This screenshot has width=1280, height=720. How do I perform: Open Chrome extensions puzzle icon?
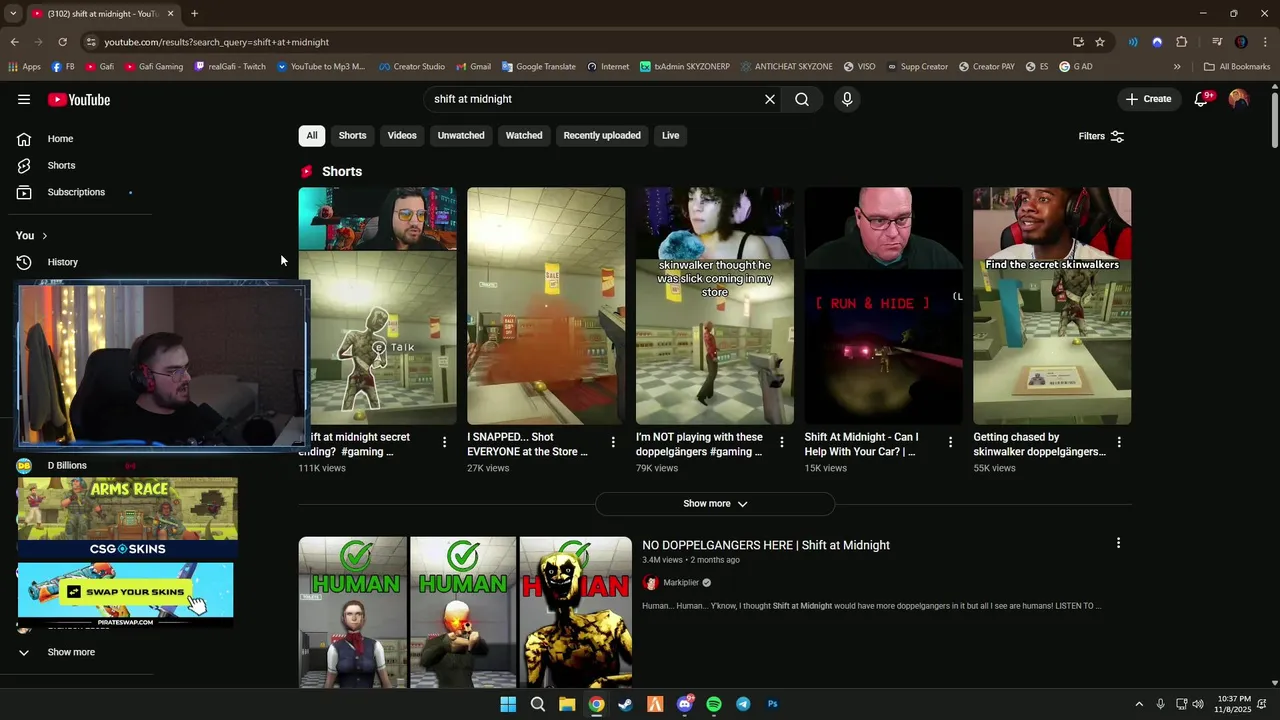pyautogui.click(x=1182, y=42)
